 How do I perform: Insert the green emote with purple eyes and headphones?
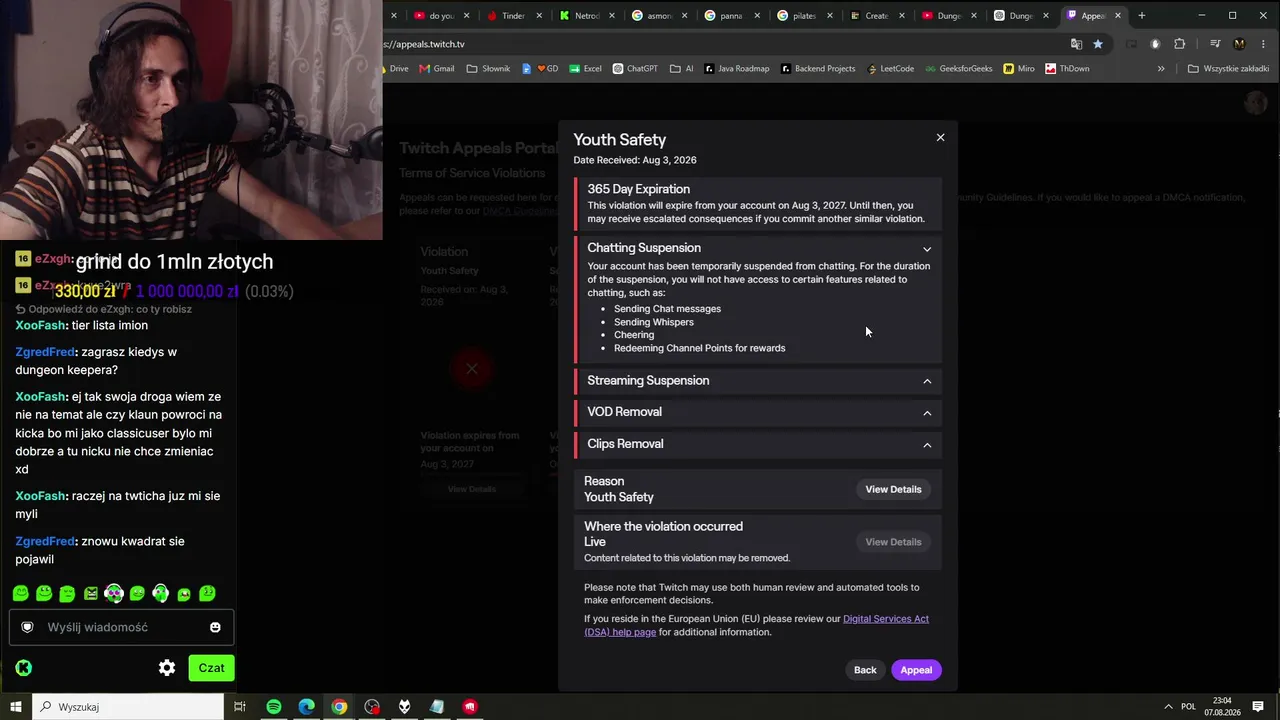(x=114, y=594)
